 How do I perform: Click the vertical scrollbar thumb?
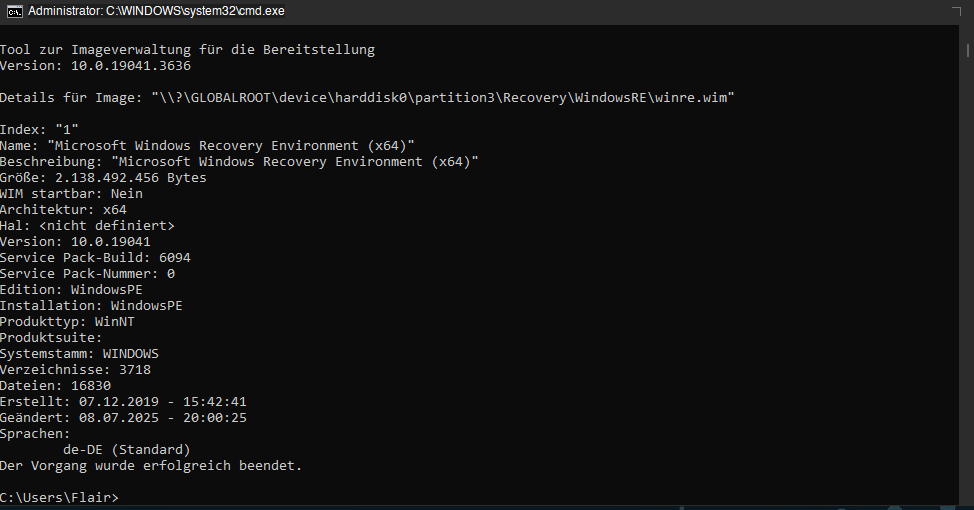point(968,50)
